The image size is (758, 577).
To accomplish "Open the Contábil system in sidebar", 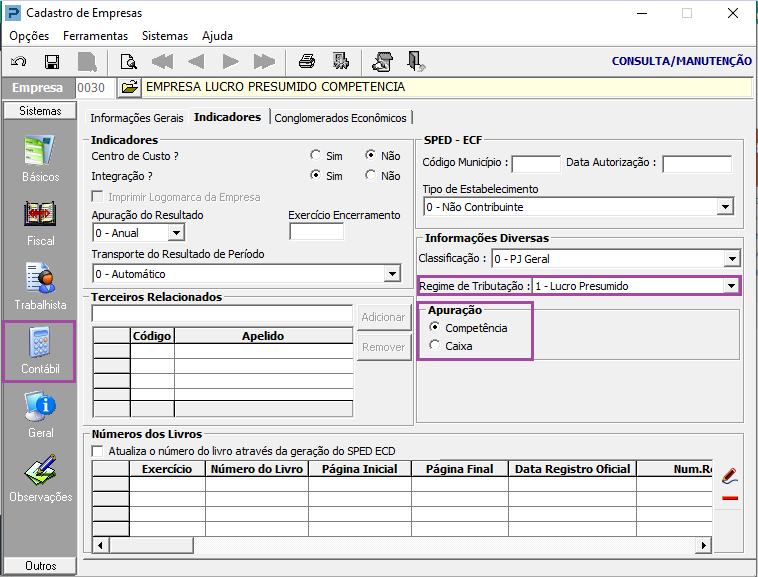I will pos(40,351).
